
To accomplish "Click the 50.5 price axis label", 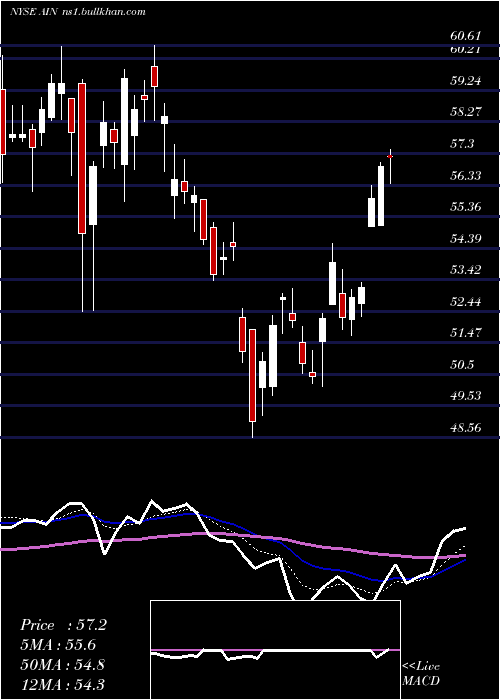I will tap(462, 365).
